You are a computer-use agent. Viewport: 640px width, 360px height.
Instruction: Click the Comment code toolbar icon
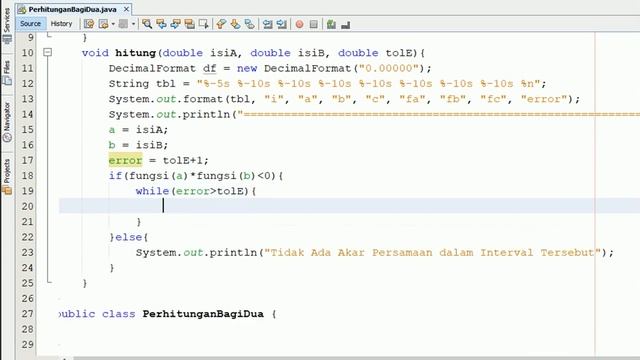[331, 24]
